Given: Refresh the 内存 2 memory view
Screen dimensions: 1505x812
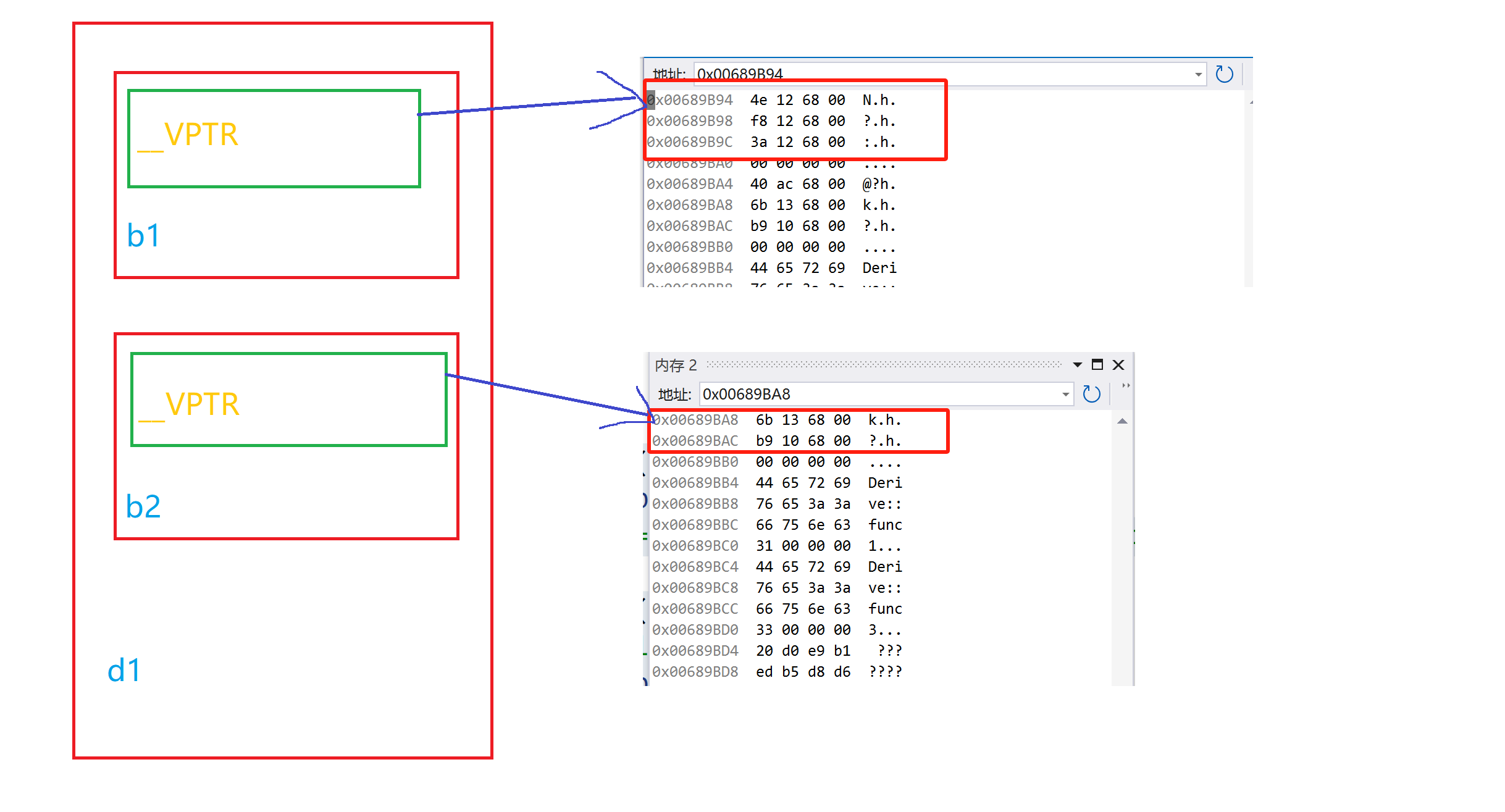Looking at the screenshot, I should (x=1091, y=394).
